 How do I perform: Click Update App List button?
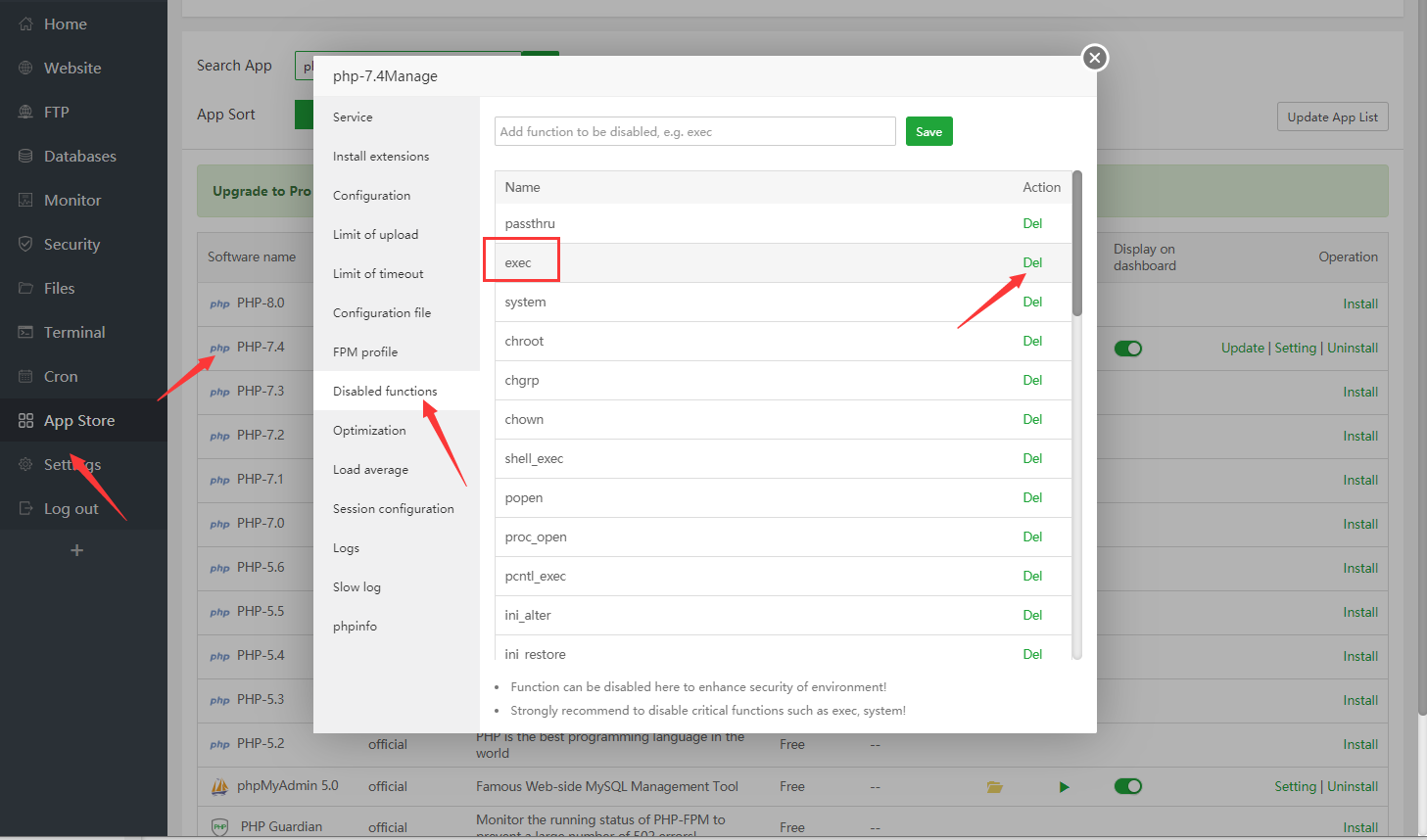pyautogui.click(x=1332, y=117)
